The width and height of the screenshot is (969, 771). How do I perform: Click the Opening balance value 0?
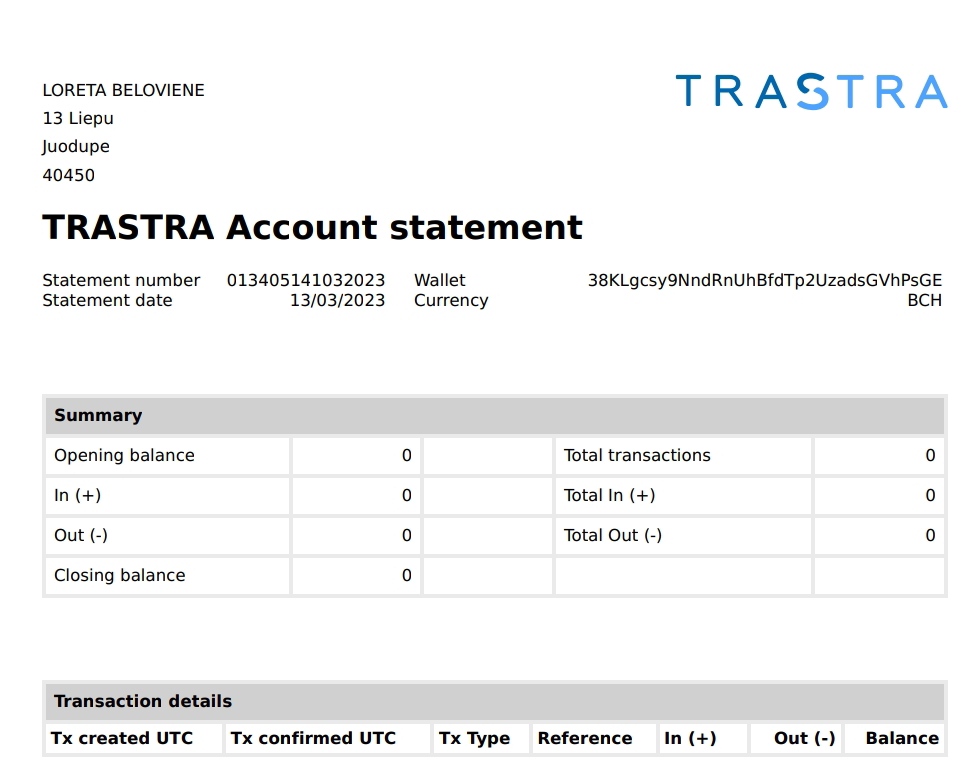[x=407, y=455]
